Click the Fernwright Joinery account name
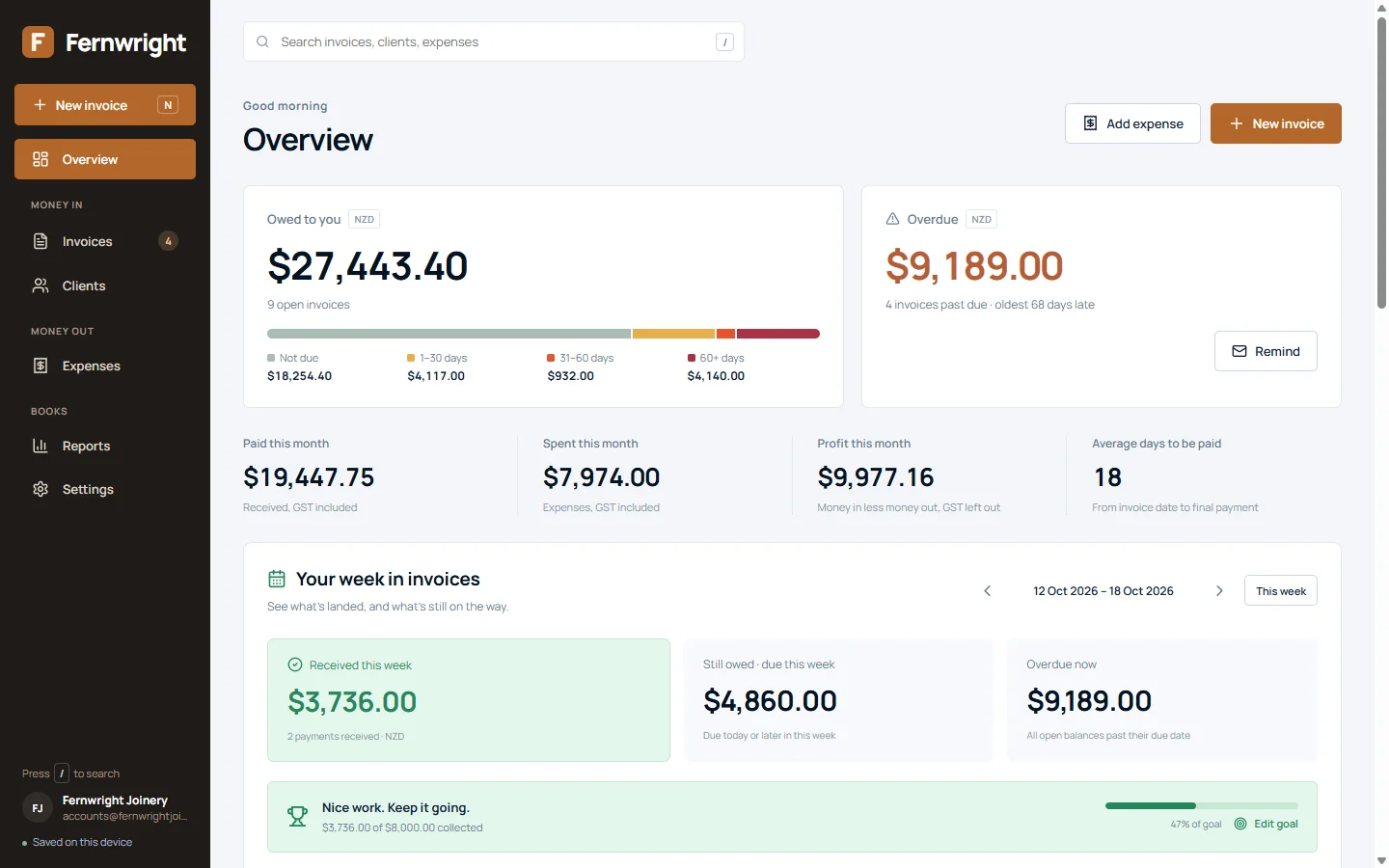The width and height of the screenshot is (1389, 868). pos(115,800)
